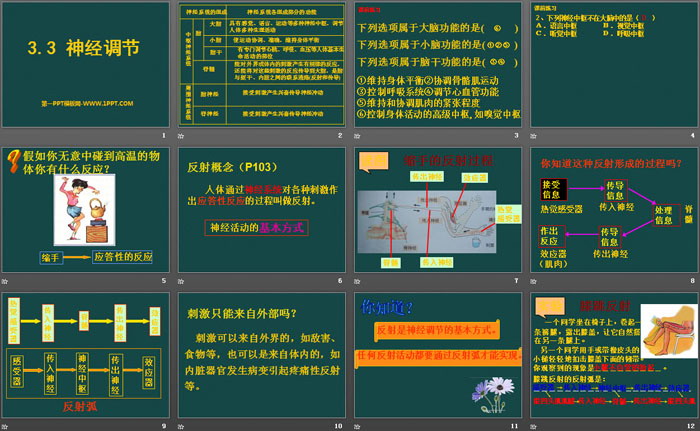Screen dimensions: 700x431
Task: Select slide 11 你知道 with flower
Action: click(x=438, y=355)
